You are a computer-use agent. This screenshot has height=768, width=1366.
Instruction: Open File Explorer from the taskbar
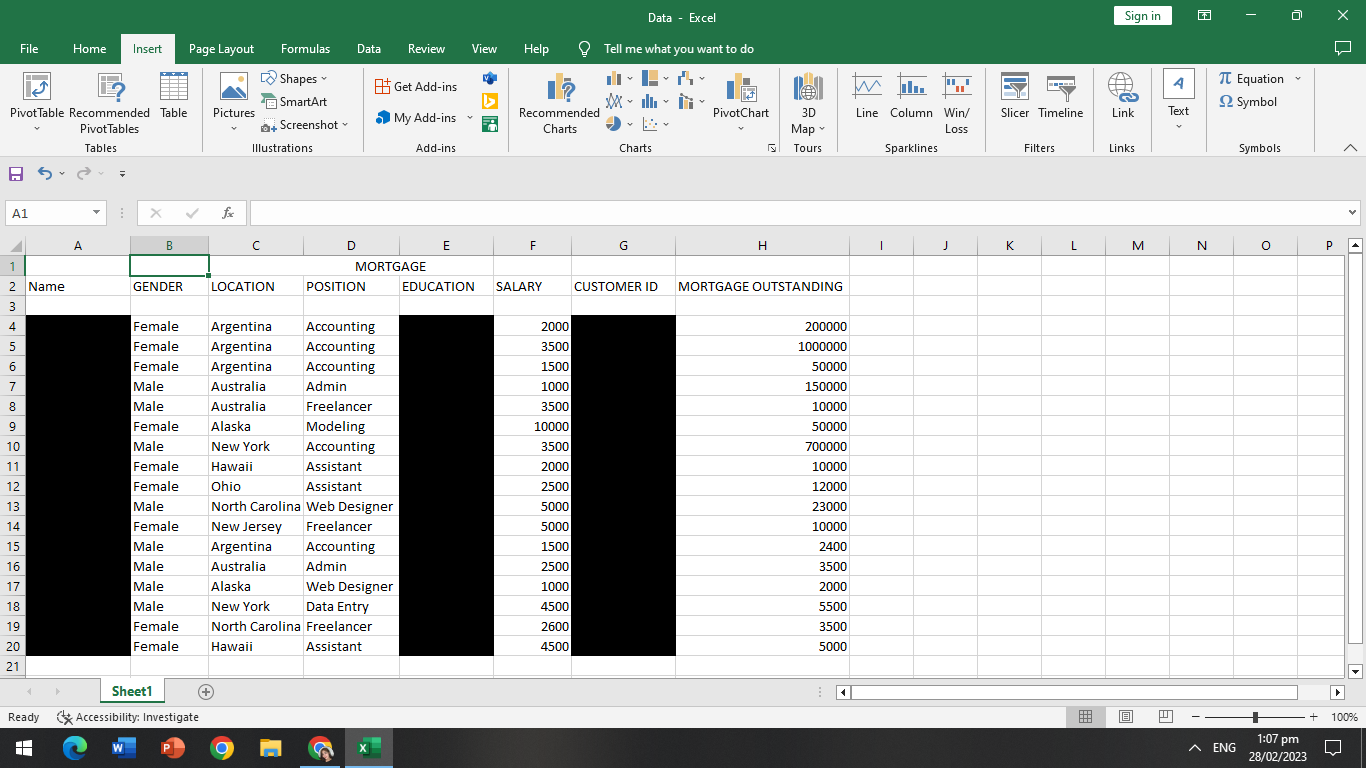[271, 748]
